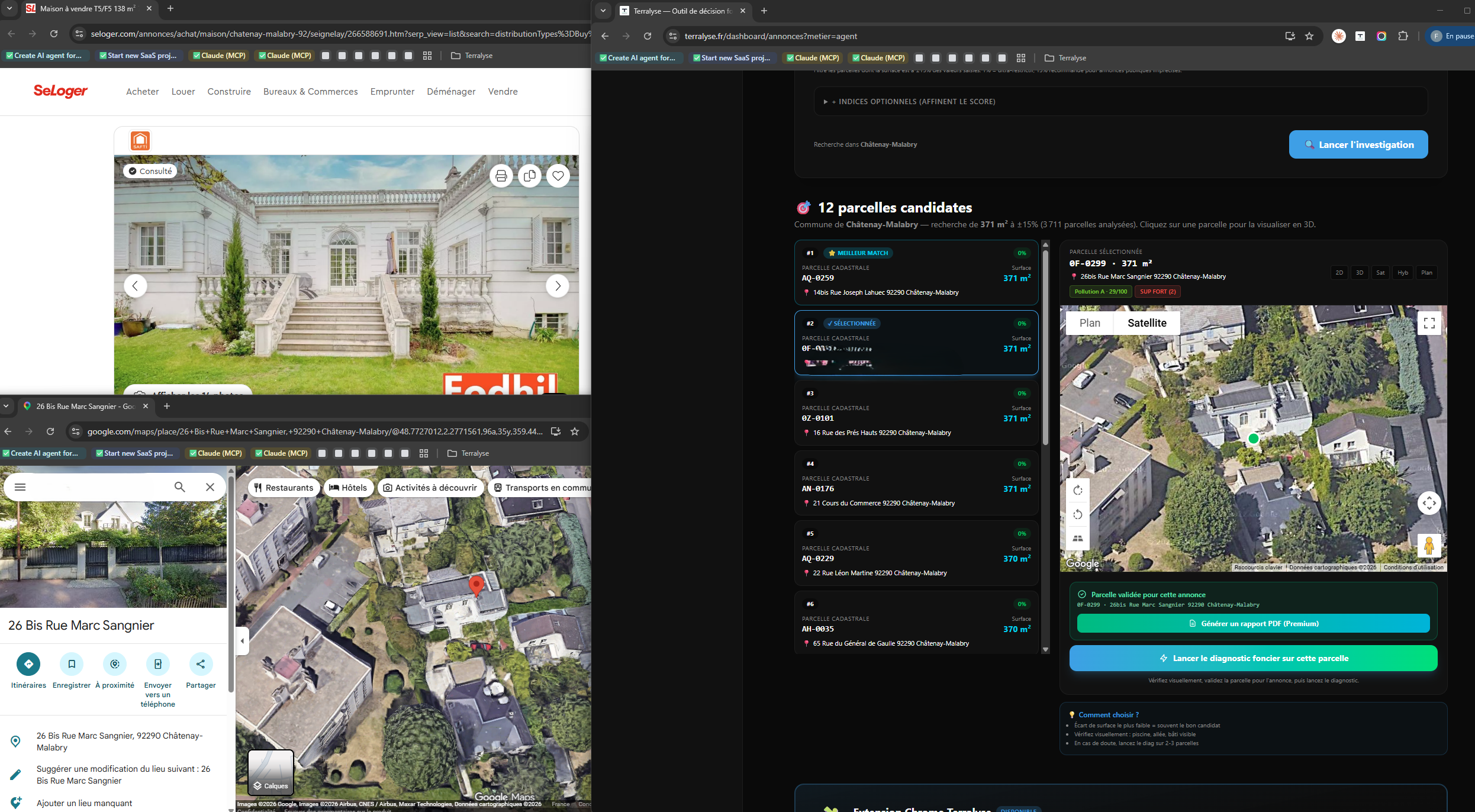
Task: Click the Lancer l'investigation button
Action: 1358,144
